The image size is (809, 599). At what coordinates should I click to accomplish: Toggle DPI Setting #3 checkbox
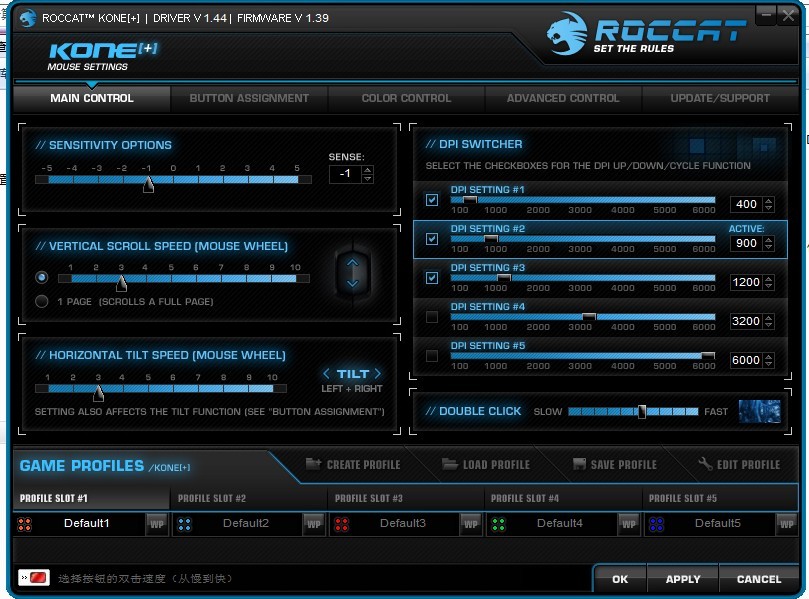(432, 278)
